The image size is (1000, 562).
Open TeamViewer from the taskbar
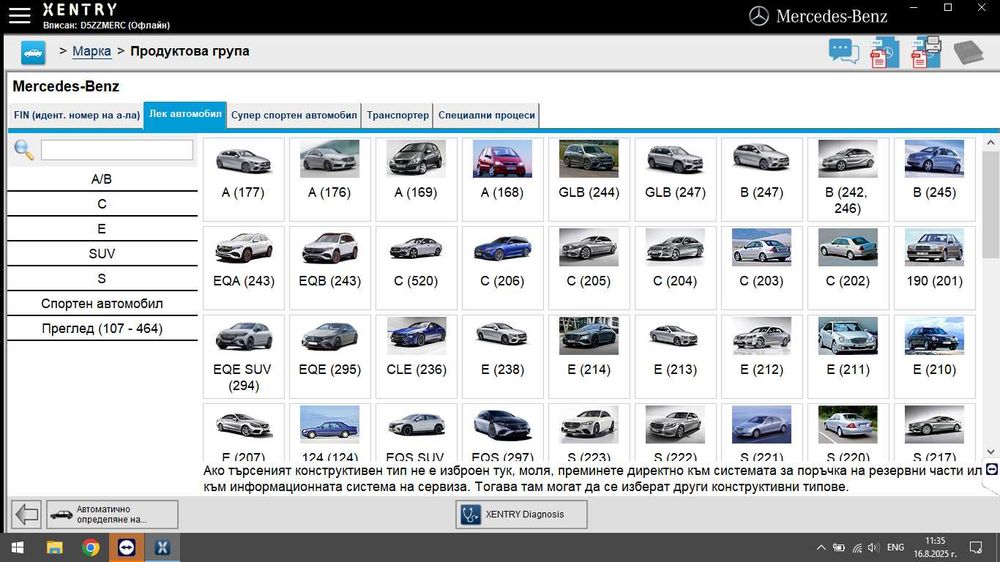click(126, 548)
